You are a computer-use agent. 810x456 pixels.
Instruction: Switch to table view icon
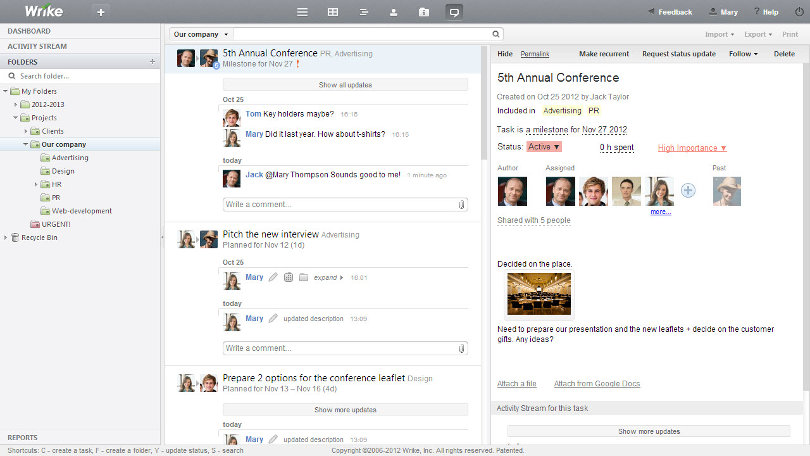333,12
